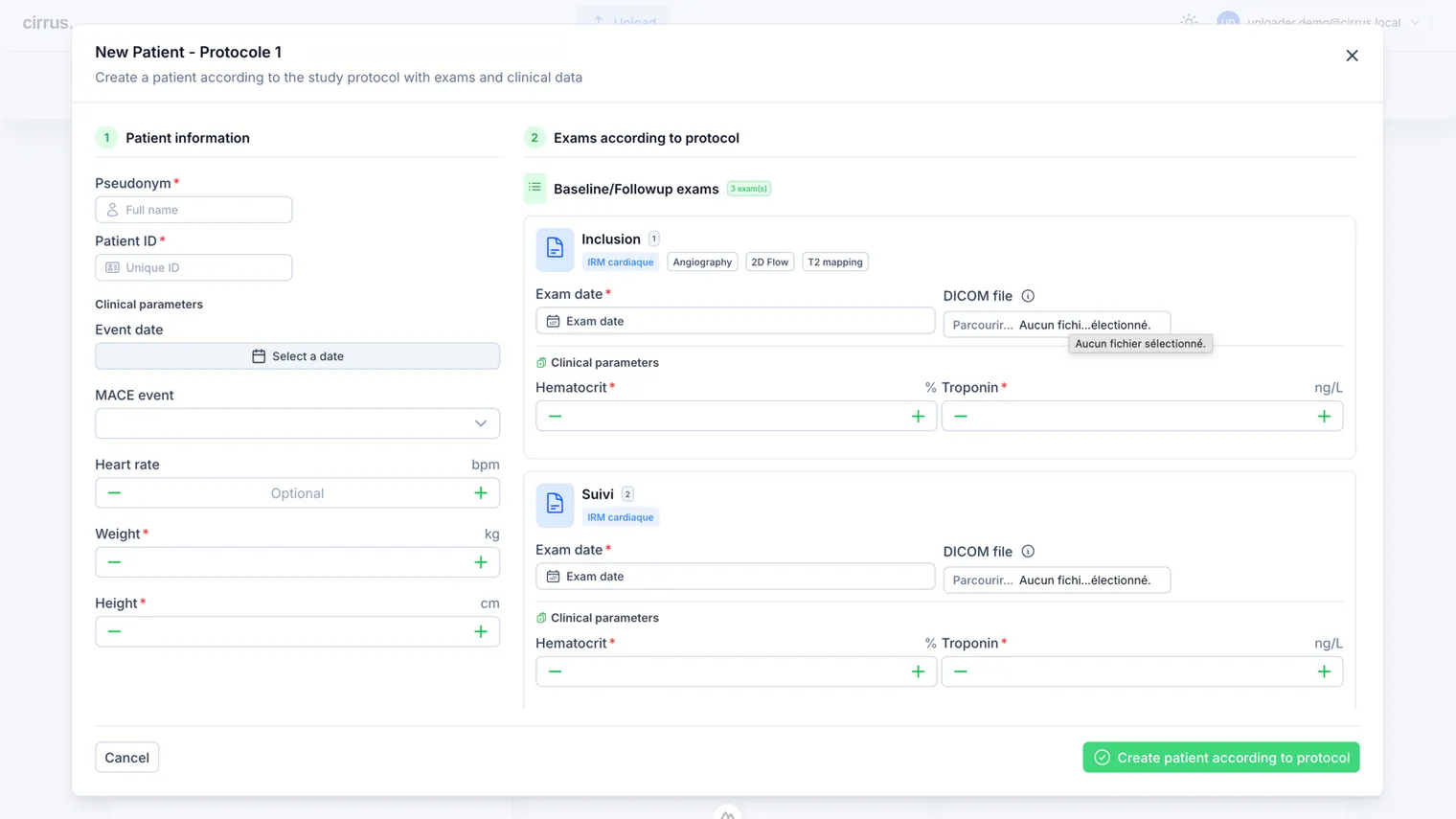This screenshot has width=1456, height=819.
Task: Click the Inclusion exam document icon
Action: tap(555, 249)
